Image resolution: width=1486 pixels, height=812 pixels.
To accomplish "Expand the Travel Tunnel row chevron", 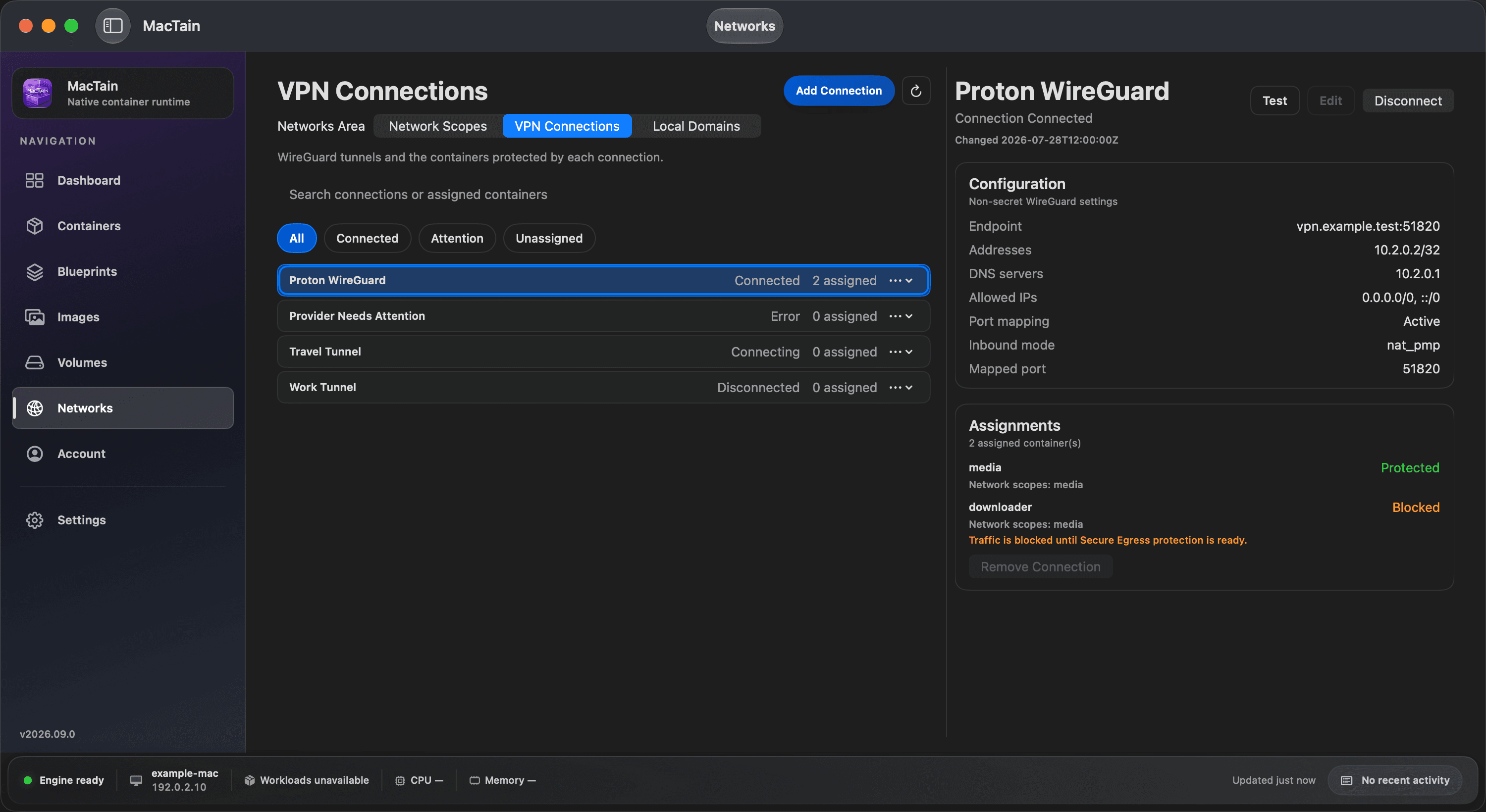I will (x=909, y=353).
